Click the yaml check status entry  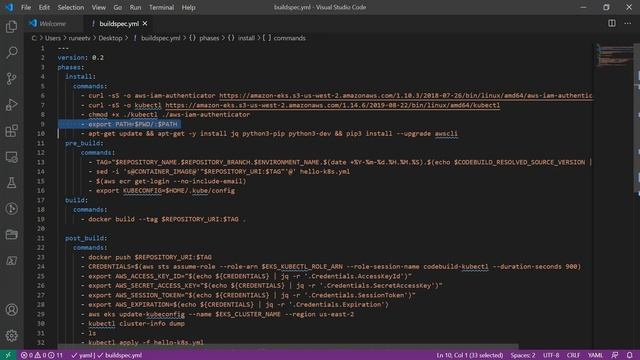coord(82,355)
